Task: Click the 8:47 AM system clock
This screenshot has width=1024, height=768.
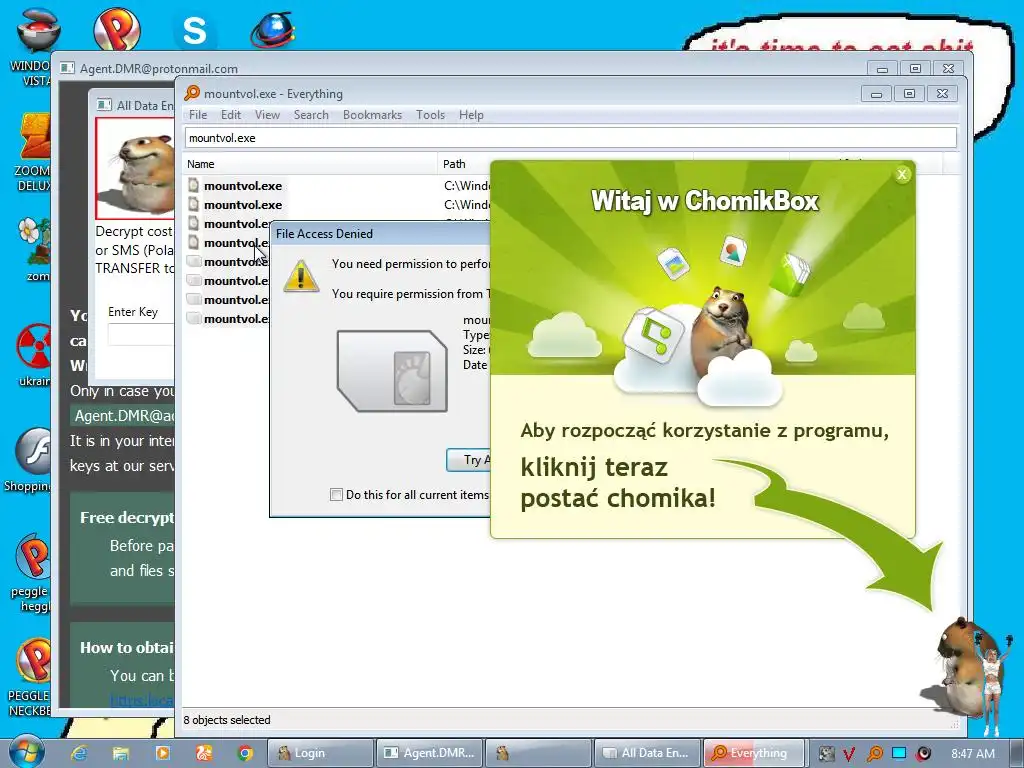Action: [x=973, y=754]
